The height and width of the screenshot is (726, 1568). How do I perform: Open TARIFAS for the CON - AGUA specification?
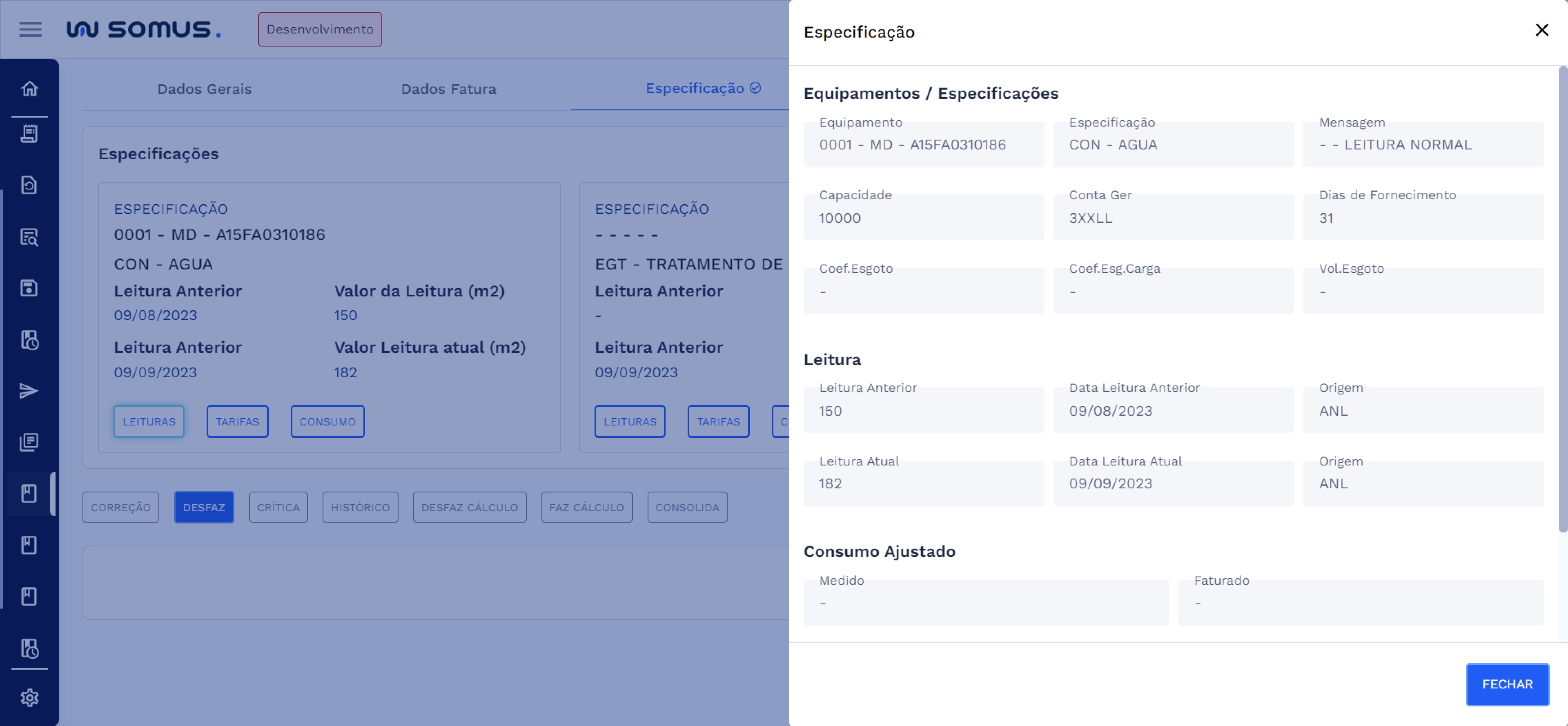pos(237,421)
